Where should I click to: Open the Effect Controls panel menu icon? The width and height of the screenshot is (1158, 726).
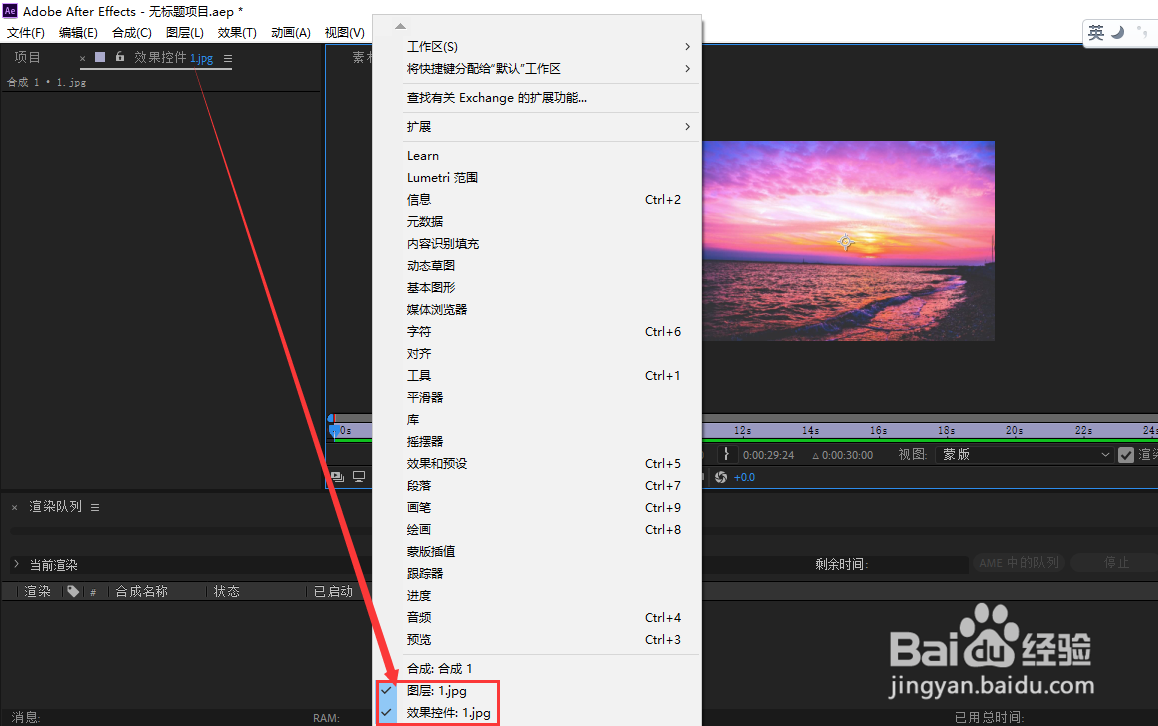click(229, 58)
